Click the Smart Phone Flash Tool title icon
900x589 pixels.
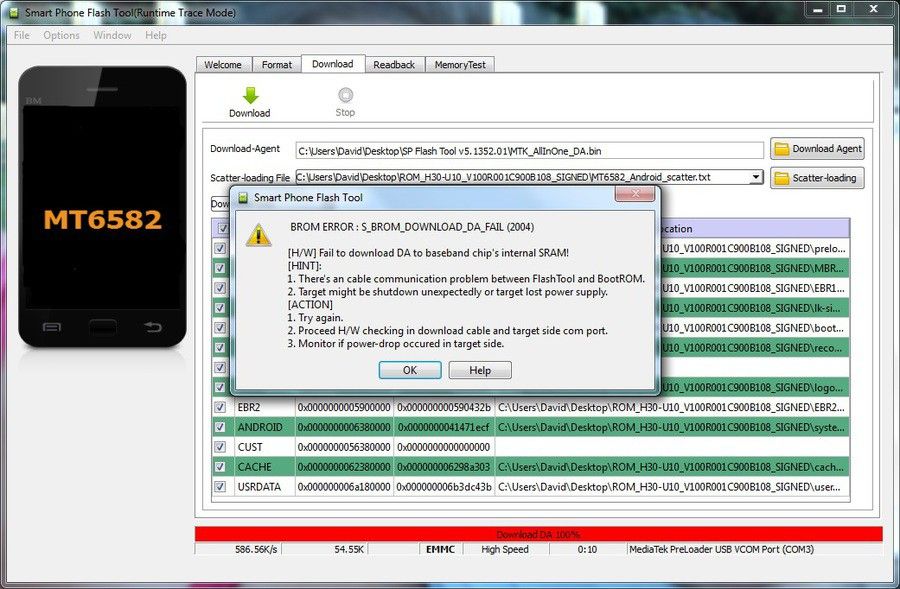243,197
